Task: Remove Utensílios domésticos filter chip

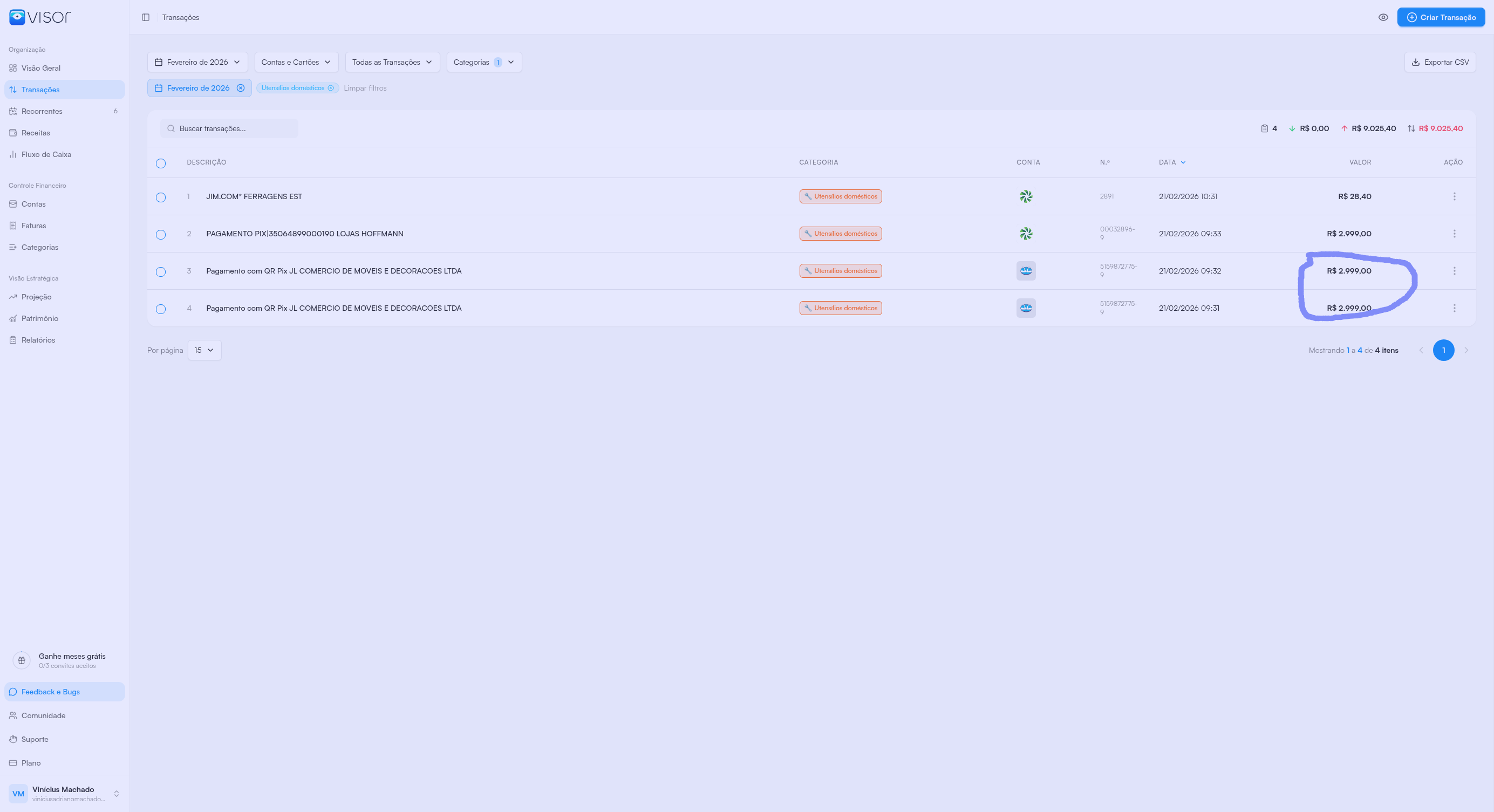Action: click(x=331, y=88)
